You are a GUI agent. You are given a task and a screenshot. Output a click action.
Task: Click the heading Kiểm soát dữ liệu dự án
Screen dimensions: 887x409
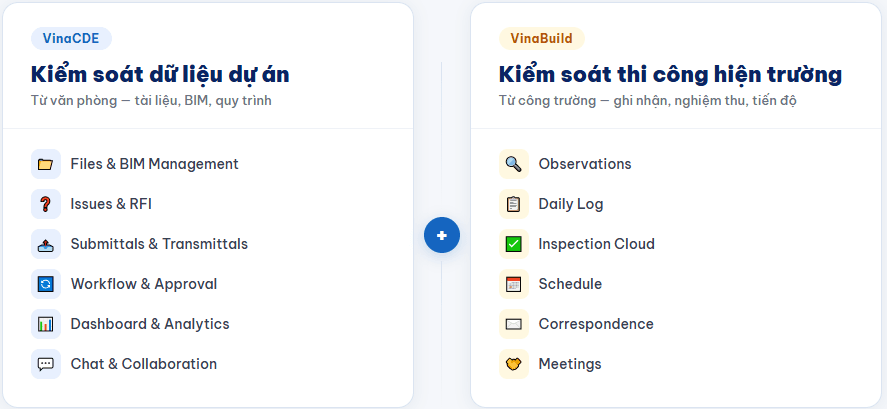click(x=160, y=75)
